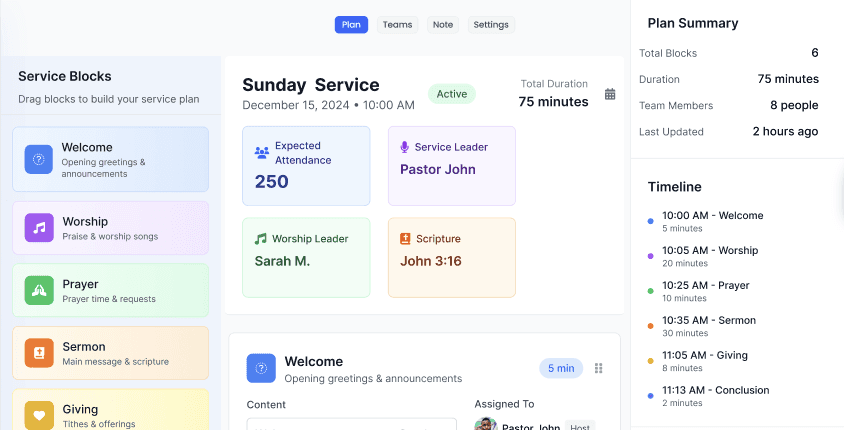Click the Scripture bible icon
844x430 pixels.
405,238
